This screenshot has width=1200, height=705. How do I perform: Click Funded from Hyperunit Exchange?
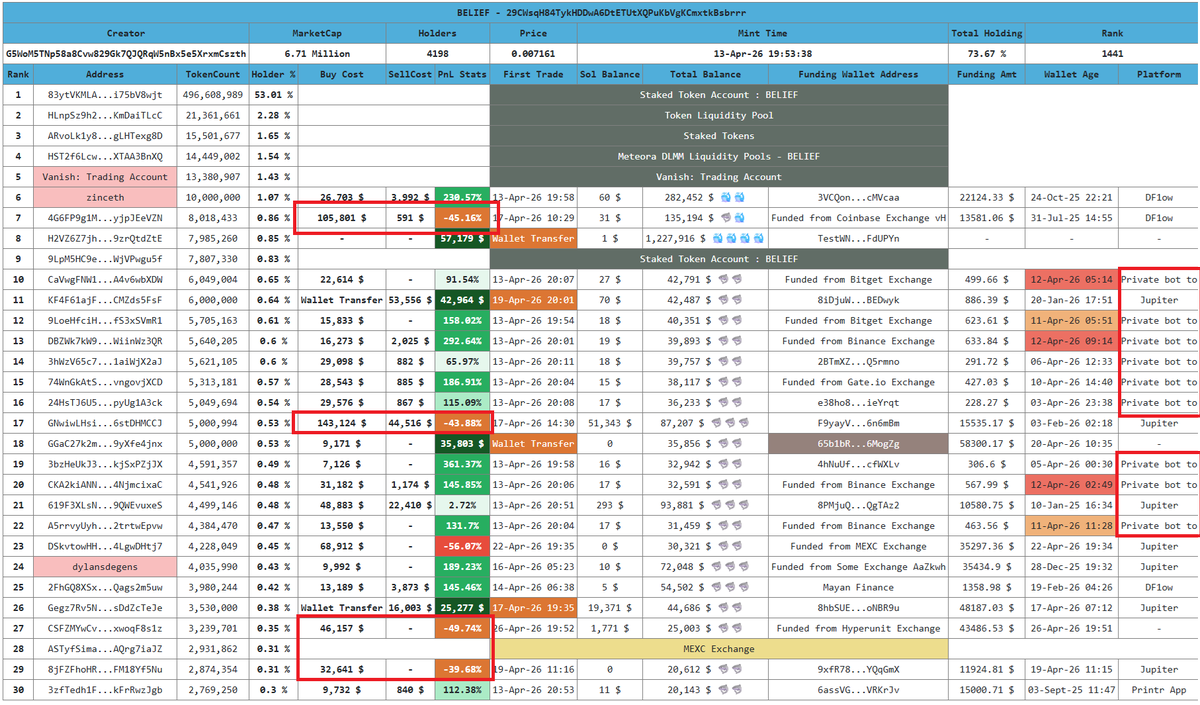pos(858,628)
